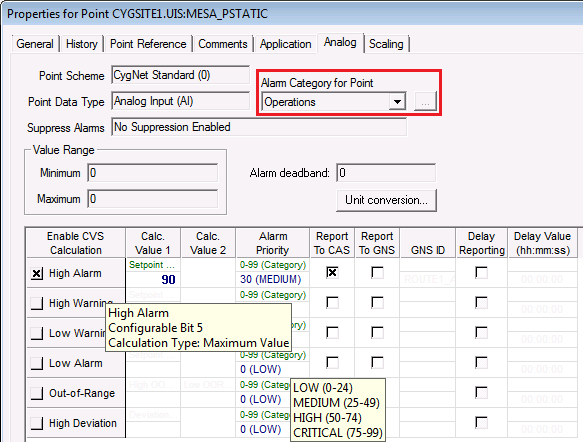The width and height of the screenshot is (583, 442).
Task: Enable the Out-of-Range calculation checkbox
Action: [37, 393]
